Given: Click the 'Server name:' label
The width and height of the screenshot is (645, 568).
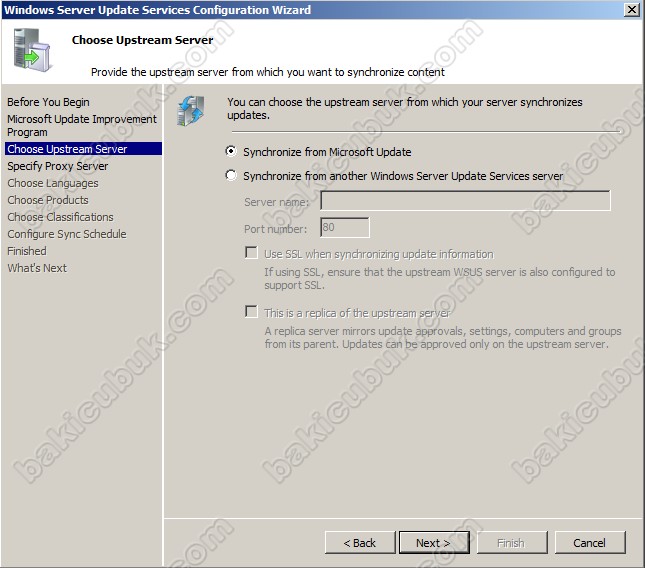Looking at the screenshot, I should [276, 202].
